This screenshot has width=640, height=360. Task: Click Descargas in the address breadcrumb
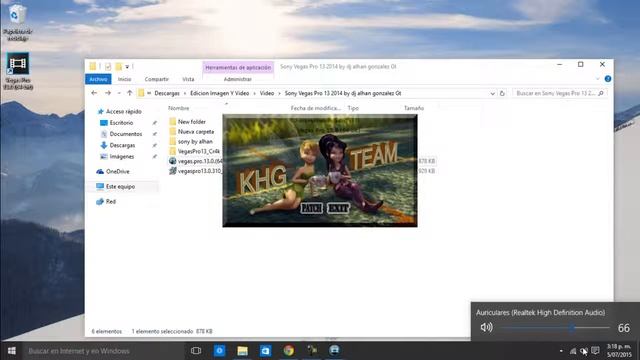coord(167,93)
